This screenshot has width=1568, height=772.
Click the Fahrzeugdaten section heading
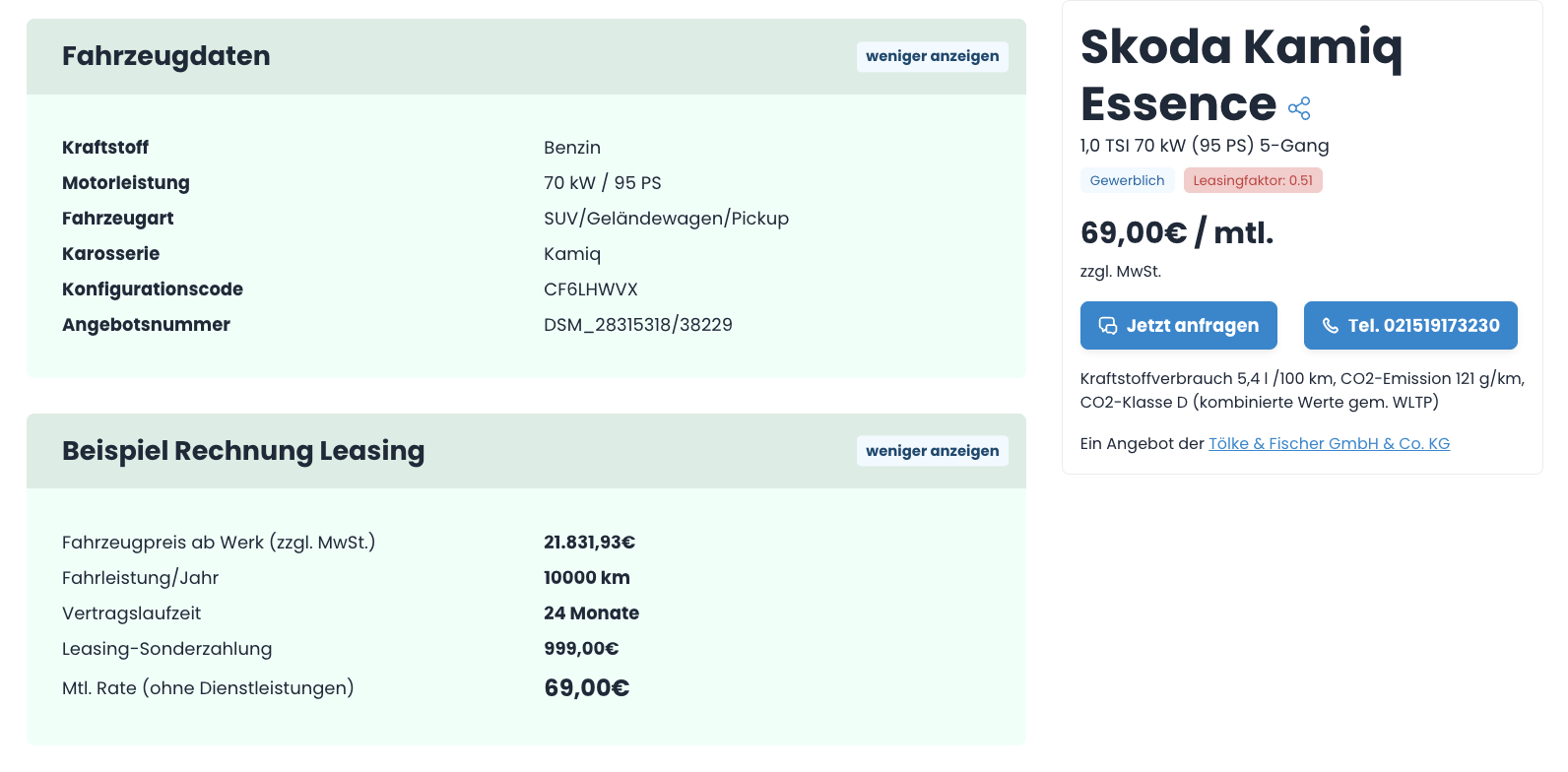point(166,56)
